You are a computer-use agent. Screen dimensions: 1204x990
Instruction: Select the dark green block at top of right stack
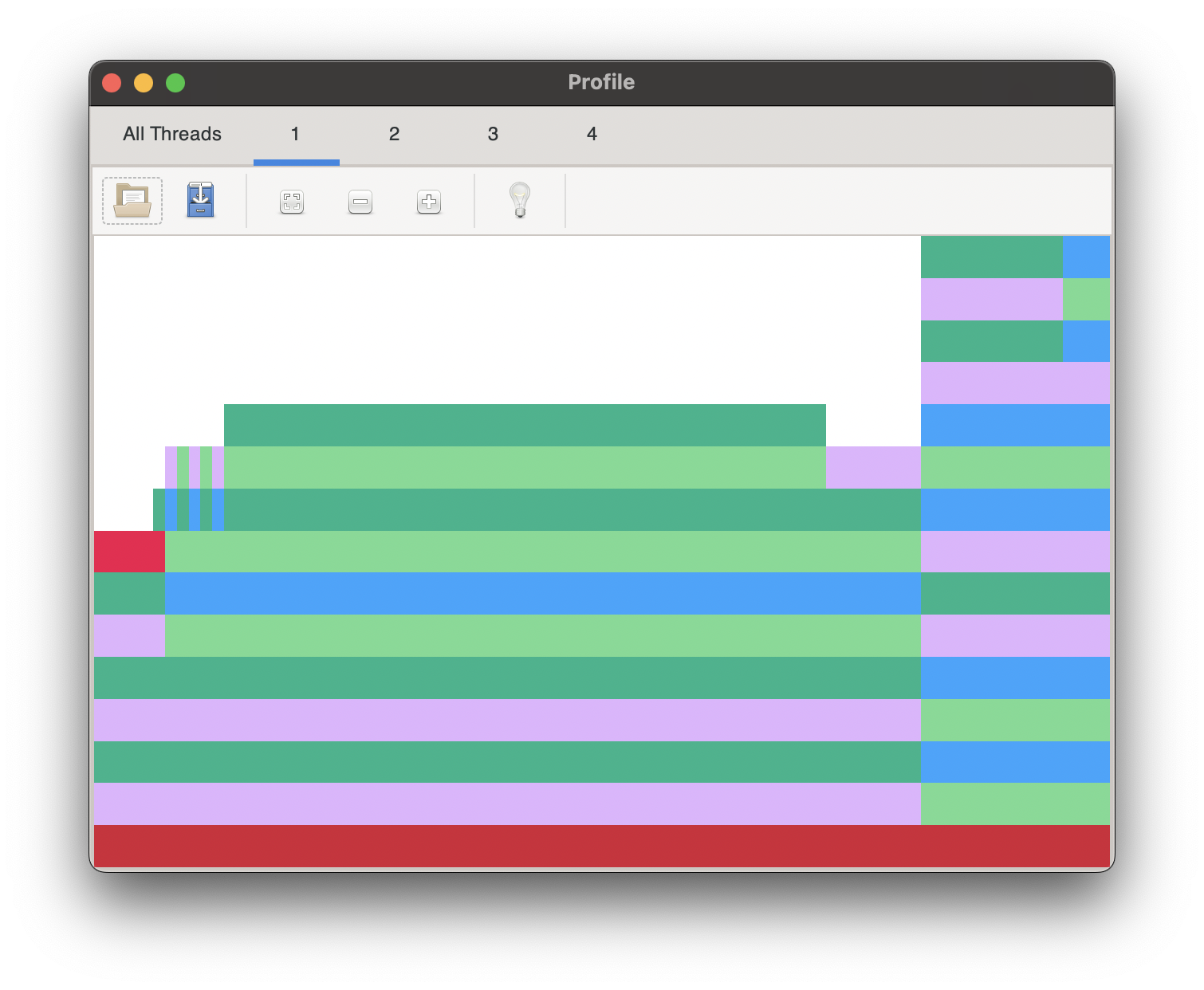click(991, 257)
